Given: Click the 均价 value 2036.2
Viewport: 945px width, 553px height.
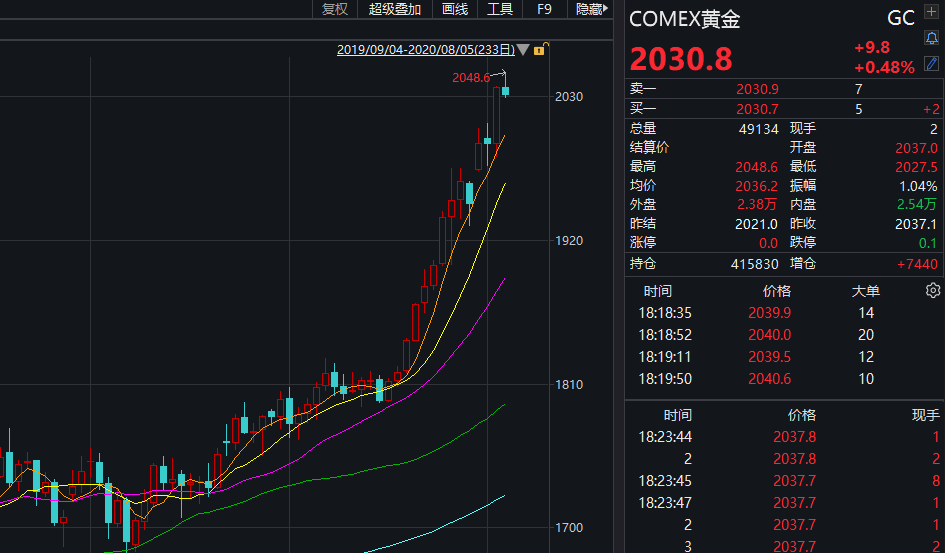Looking at the screenshot, I should click(756, 186).
